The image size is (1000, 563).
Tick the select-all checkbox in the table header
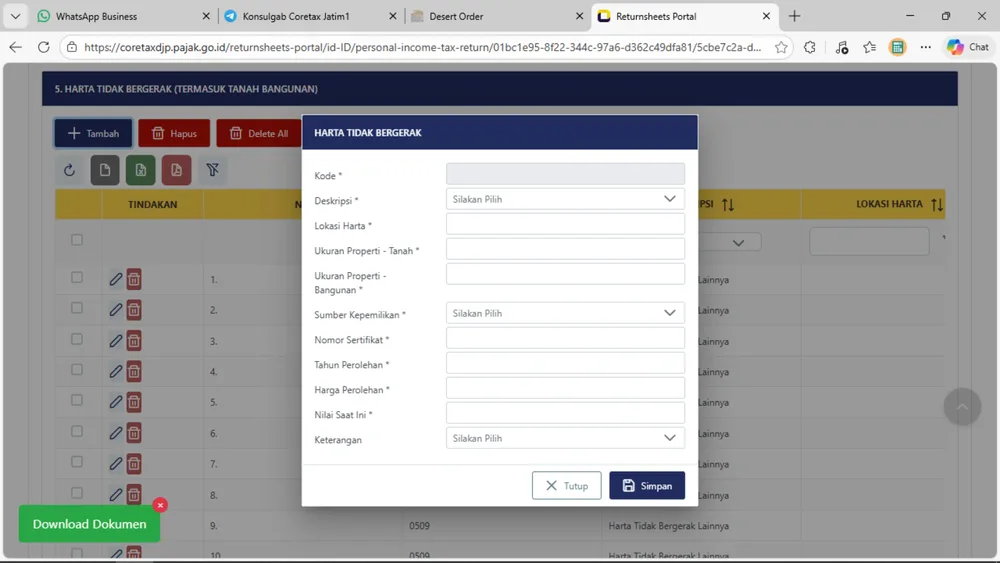tap(77, 240)
